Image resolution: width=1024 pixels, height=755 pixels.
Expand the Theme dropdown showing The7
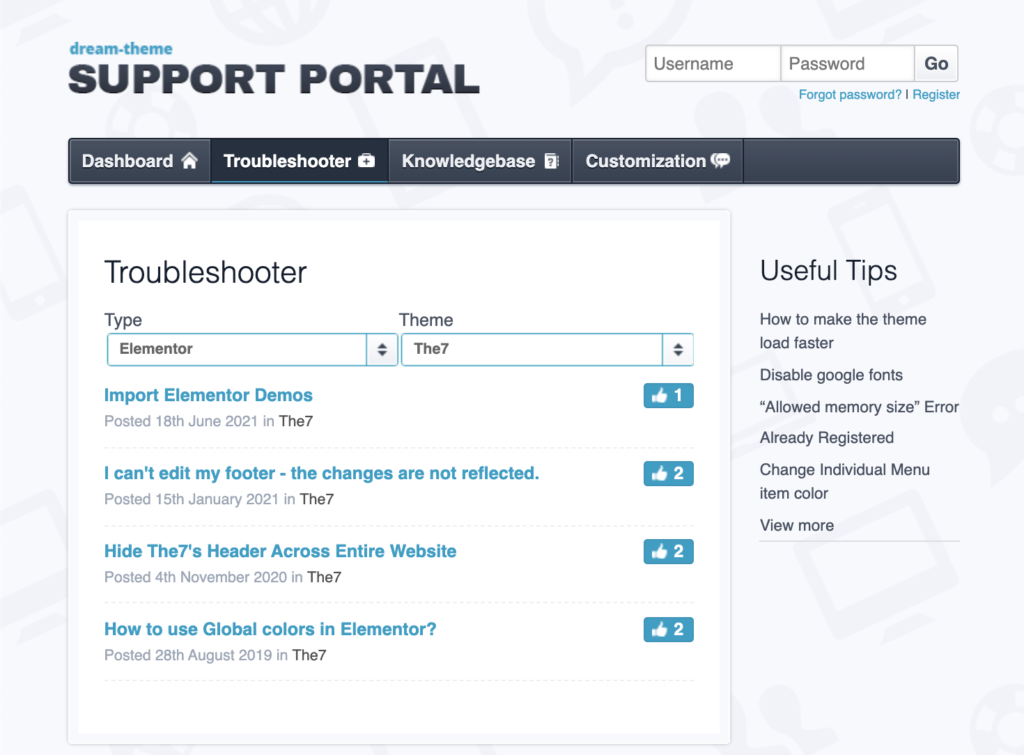click(x=547, y=349)
